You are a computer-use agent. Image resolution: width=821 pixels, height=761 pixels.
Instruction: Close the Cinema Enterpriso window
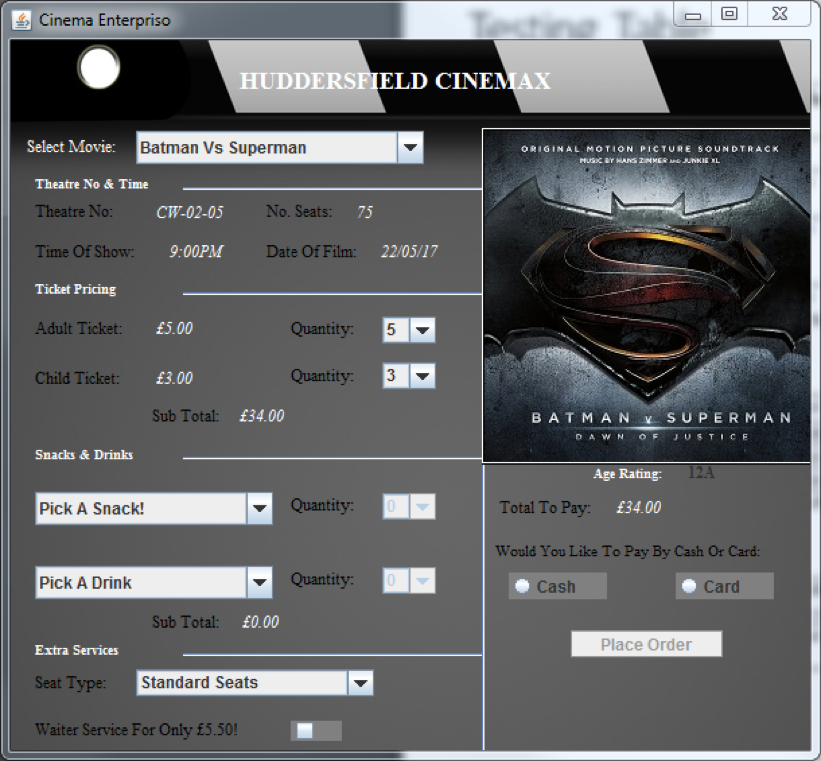click(779, 14)
